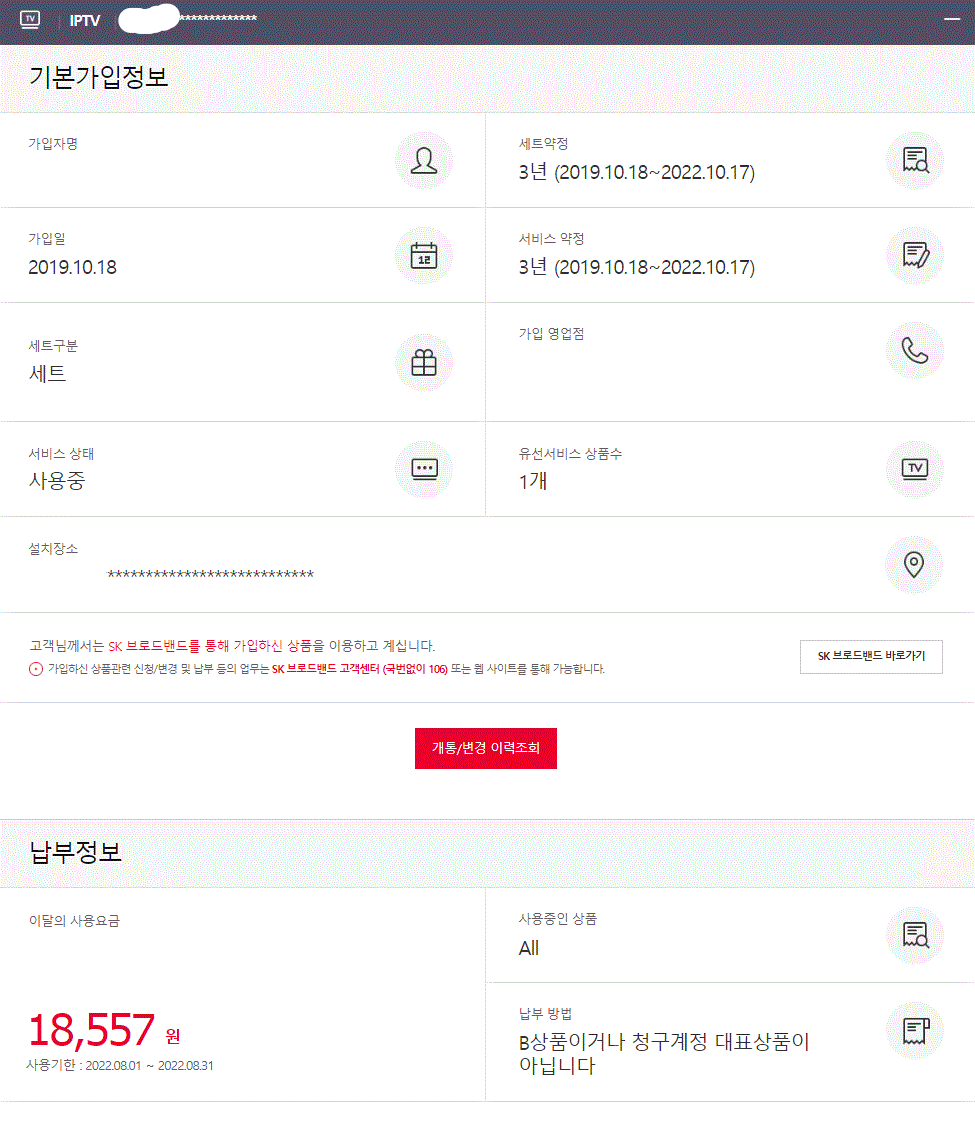
Task: Click the service contract pencil-document icon
Action: tap(915, 255)
